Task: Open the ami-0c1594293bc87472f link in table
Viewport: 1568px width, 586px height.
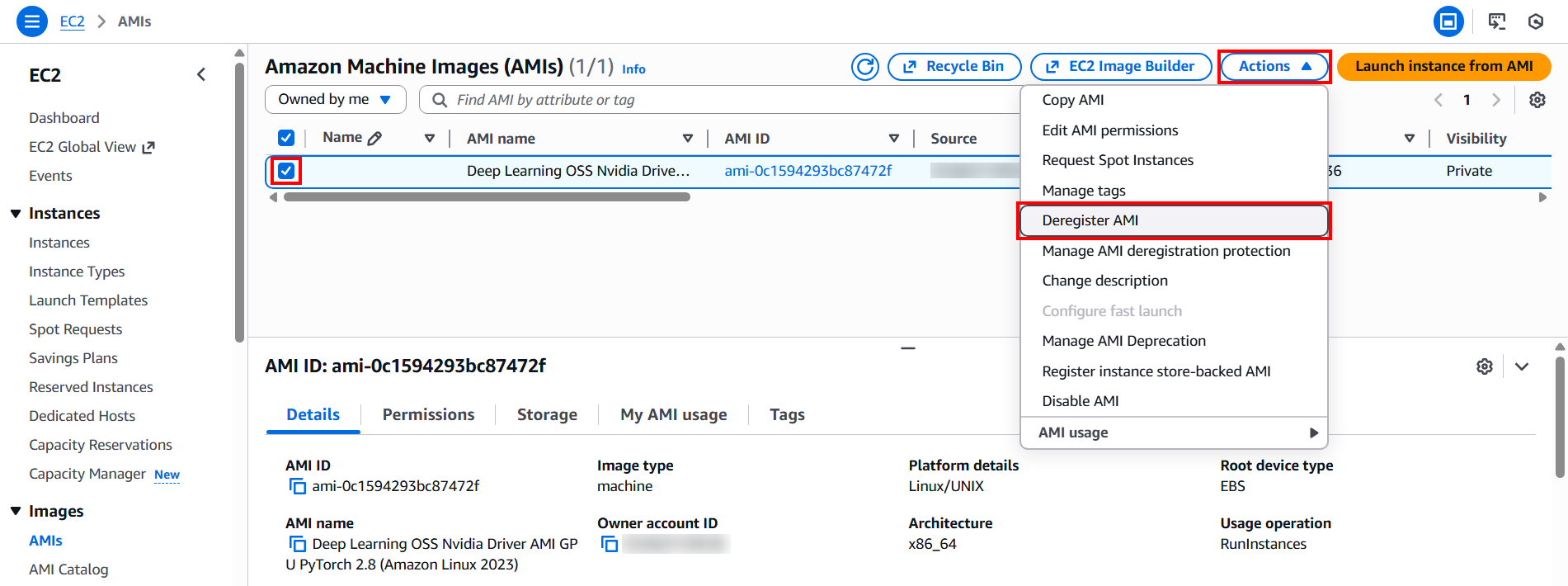Action: click(808, 171)
